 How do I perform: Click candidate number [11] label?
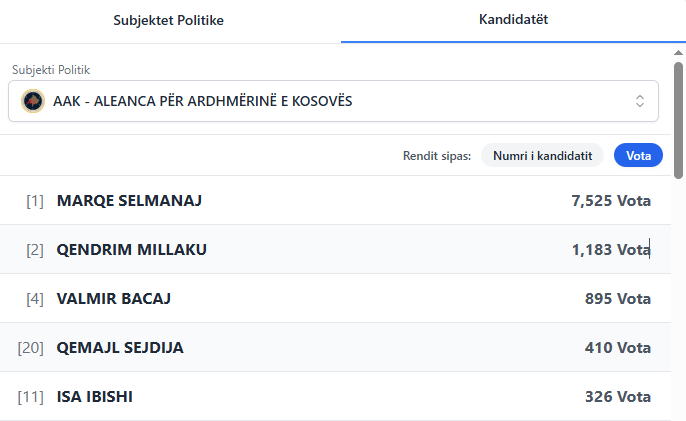click(31, 396)
